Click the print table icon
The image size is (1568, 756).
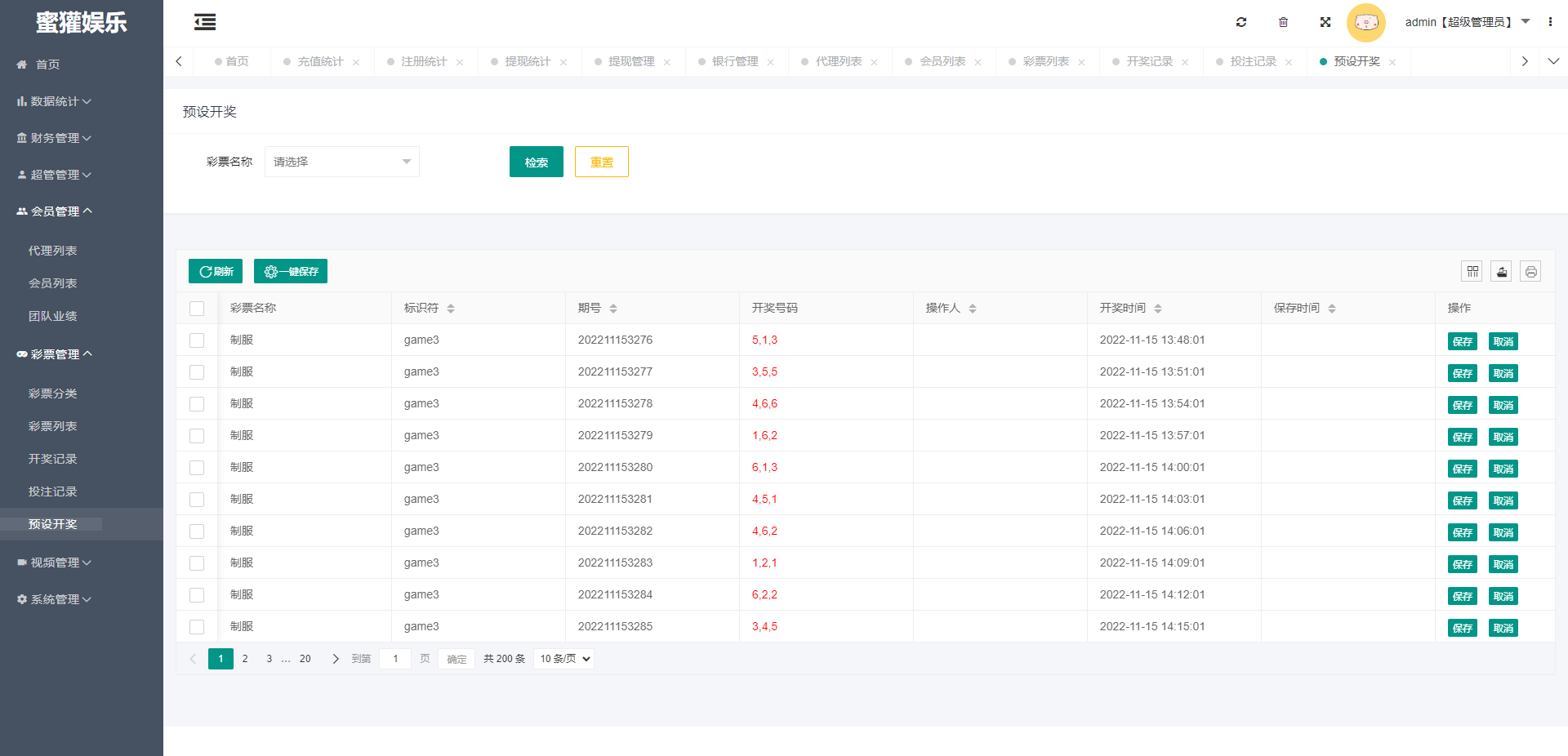[1530, 271]
